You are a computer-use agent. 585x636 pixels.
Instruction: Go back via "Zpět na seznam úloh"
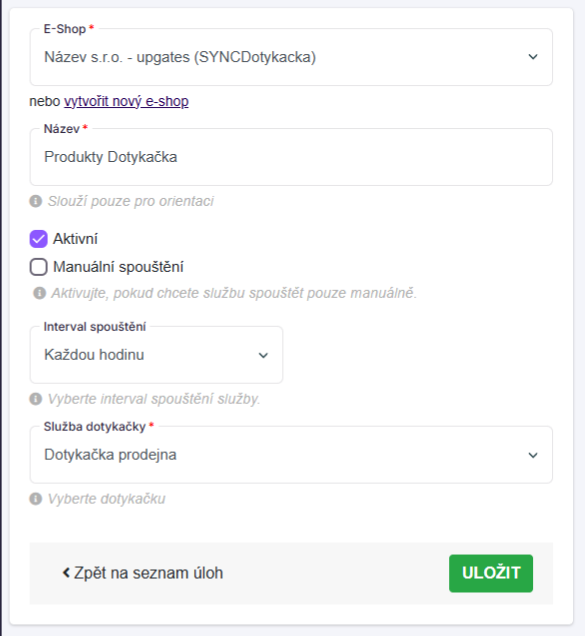pos(142,573)
